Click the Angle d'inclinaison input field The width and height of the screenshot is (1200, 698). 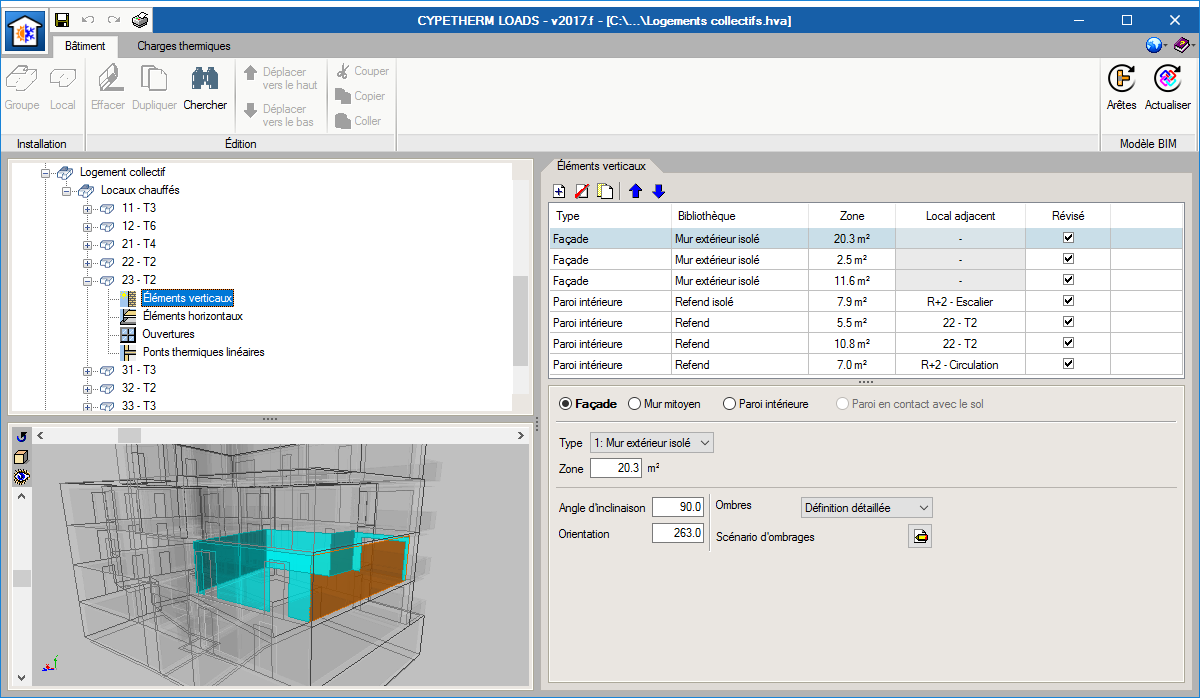[678, 507]
